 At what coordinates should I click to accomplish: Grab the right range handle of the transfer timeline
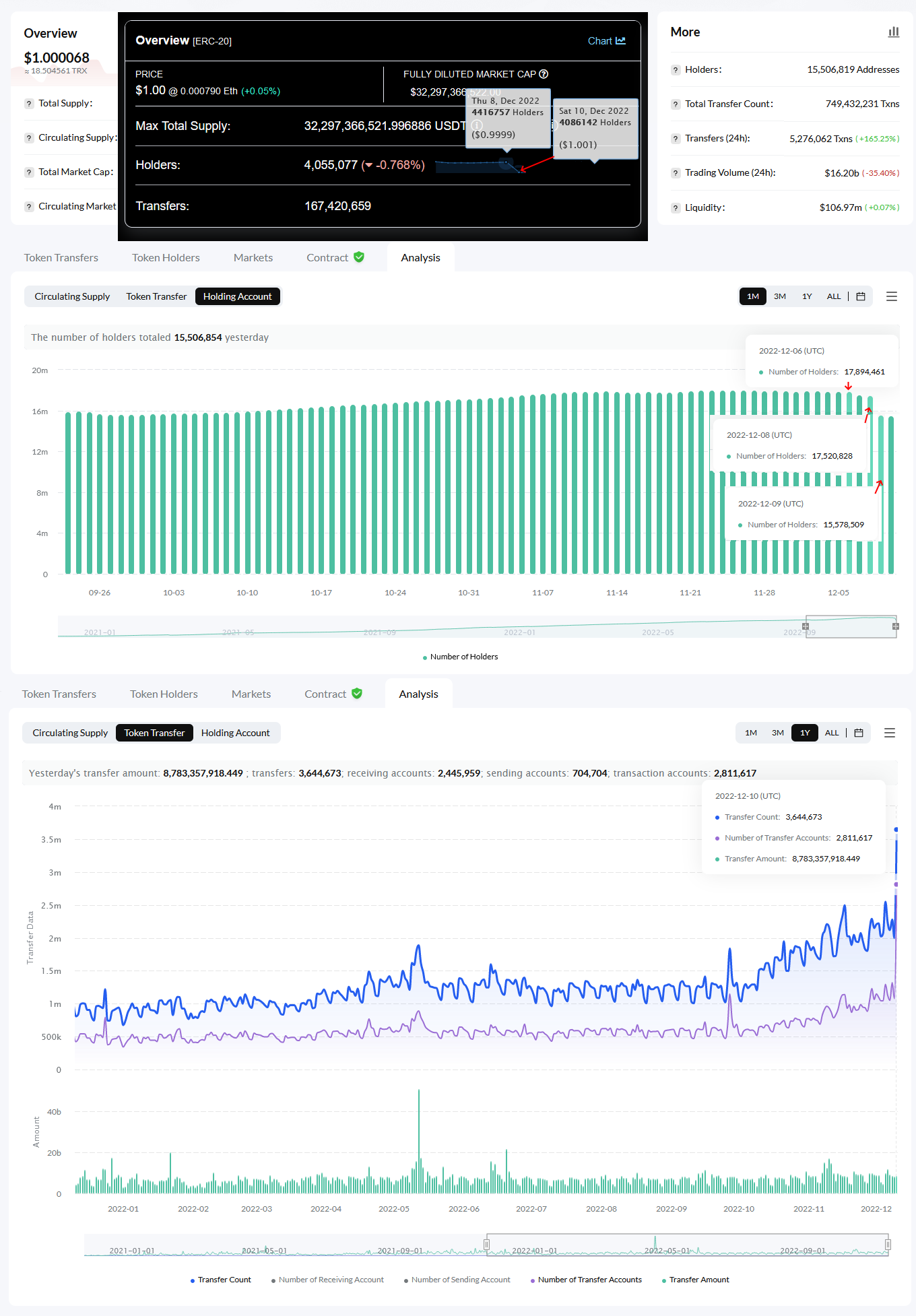coord(888,1244)
